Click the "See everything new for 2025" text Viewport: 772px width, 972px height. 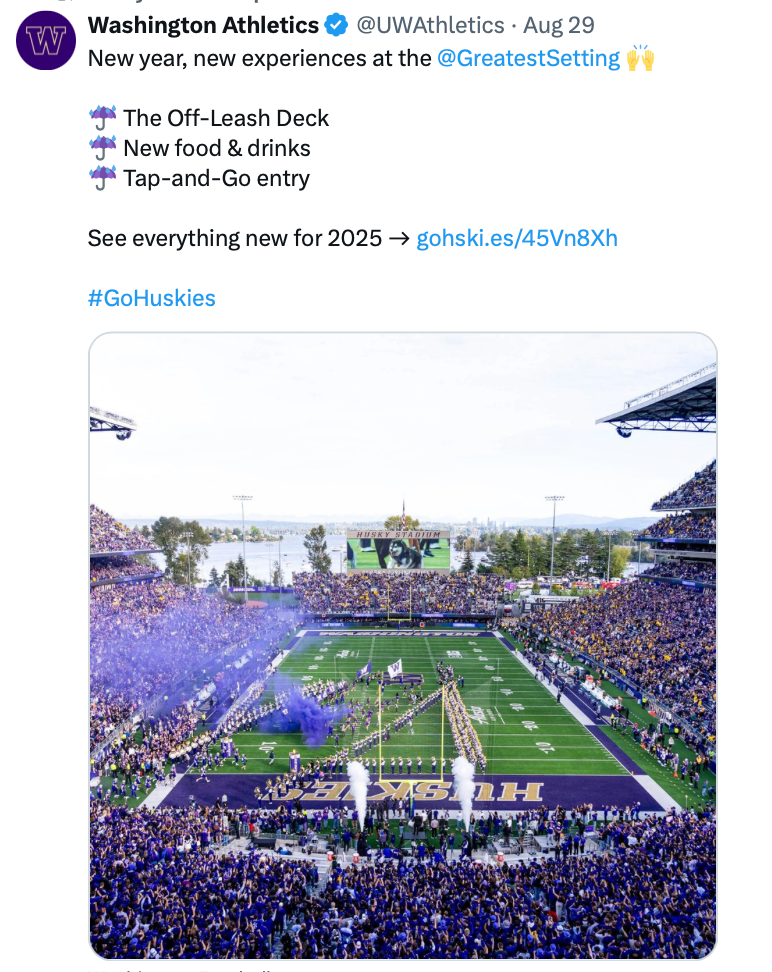234,238
